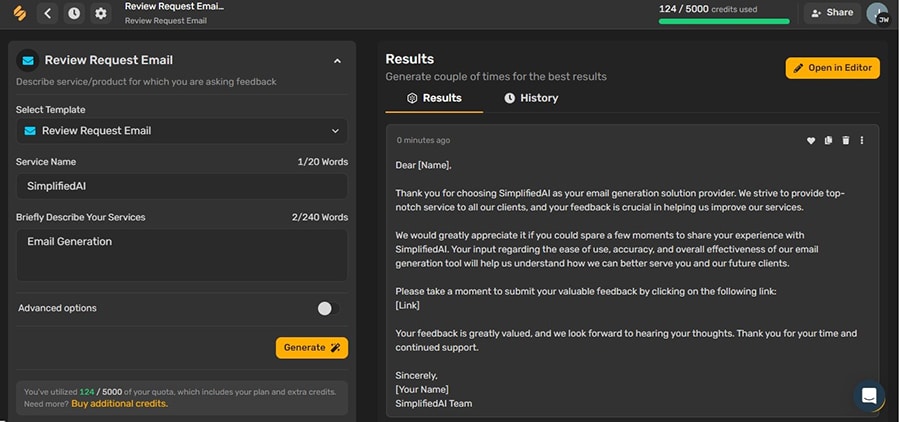Click Buy additional credits link
900x422 pixels.
coord(119,404)
